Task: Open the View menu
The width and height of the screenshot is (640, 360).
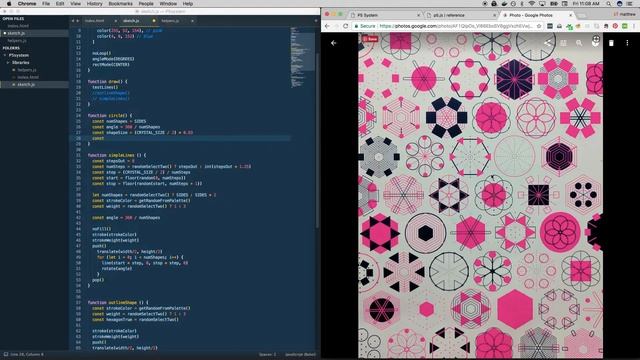Action: click(76, 4)
